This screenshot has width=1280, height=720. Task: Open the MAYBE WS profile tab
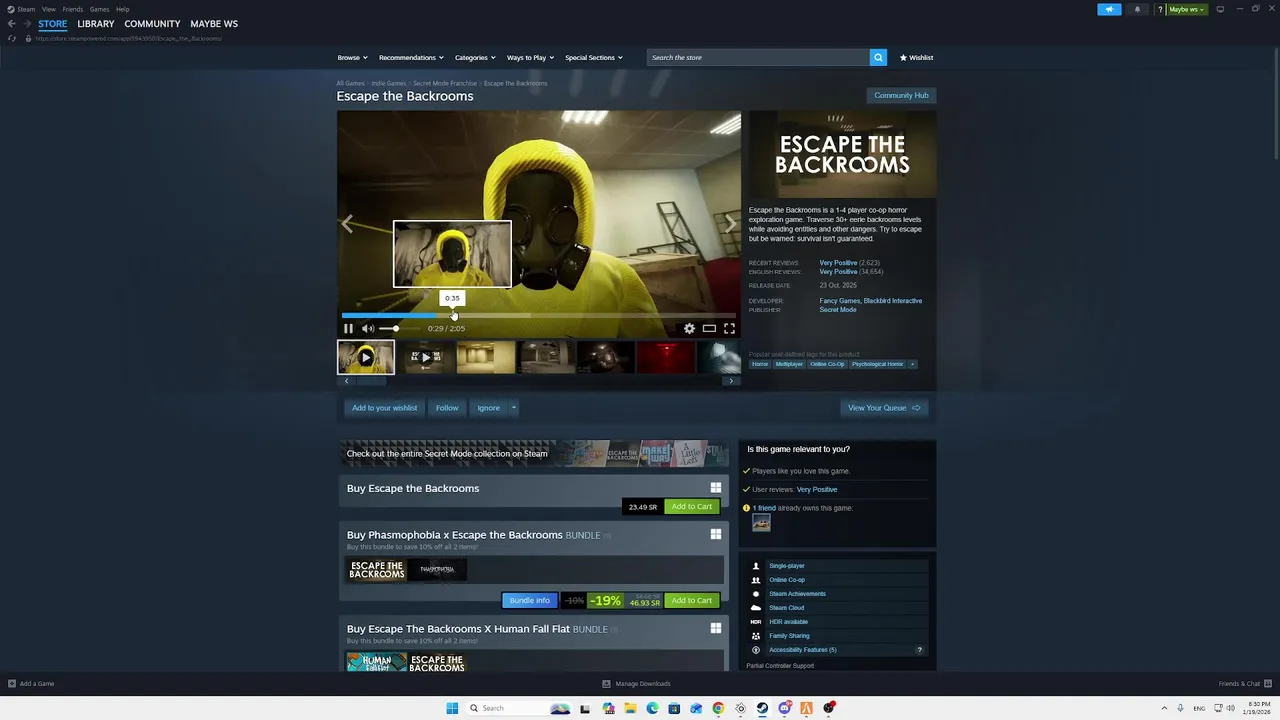tap(214, 24)
